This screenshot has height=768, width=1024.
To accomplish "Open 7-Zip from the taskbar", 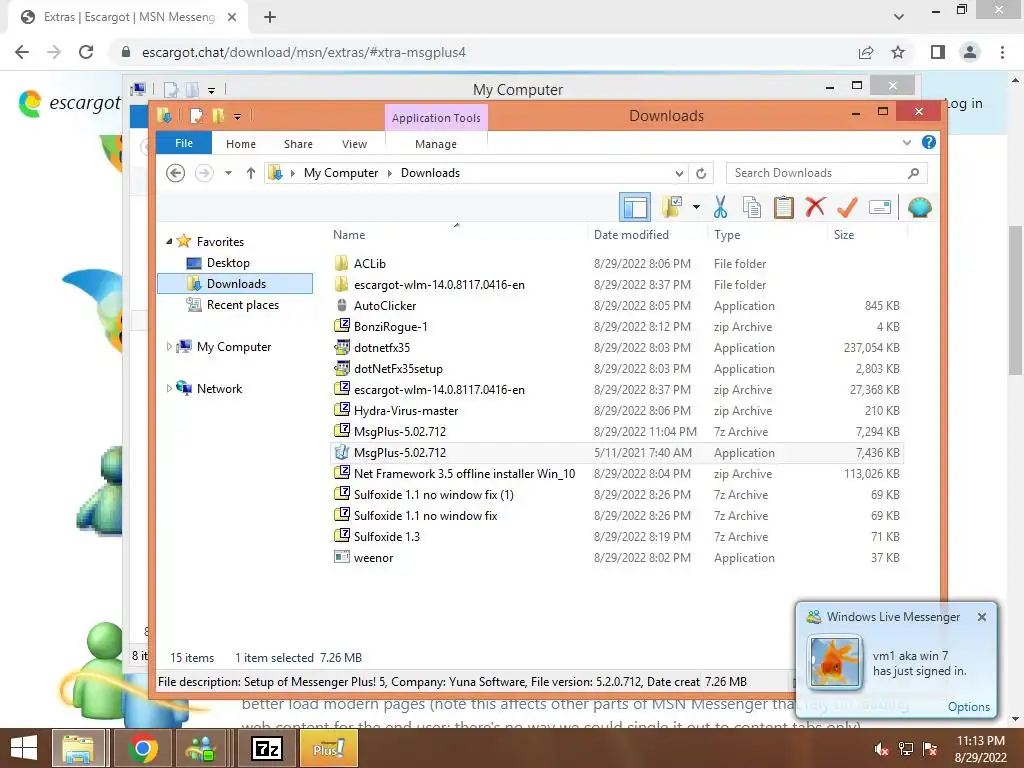I will tap(268, 748).
